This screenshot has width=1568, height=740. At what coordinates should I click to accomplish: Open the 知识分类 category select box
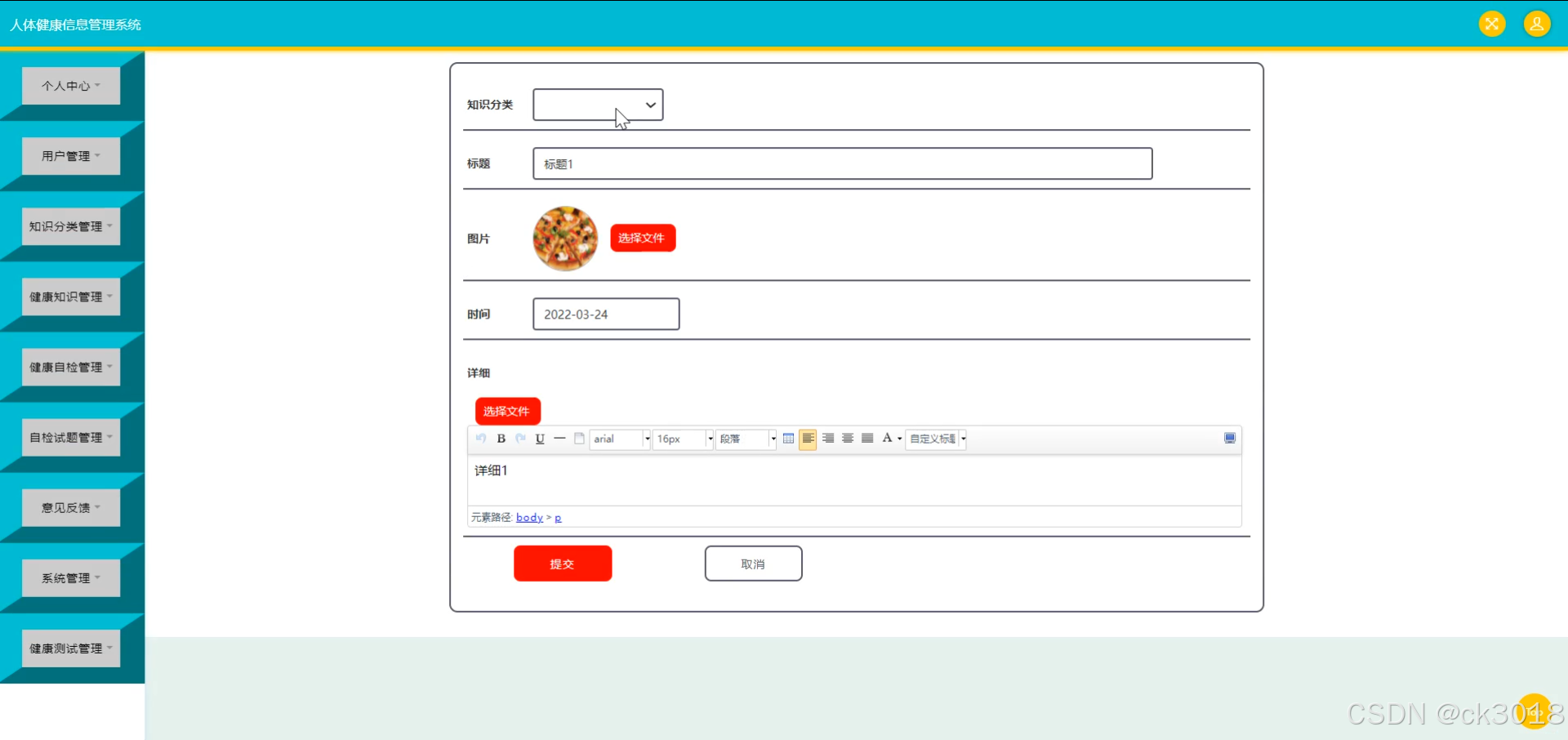598,105
